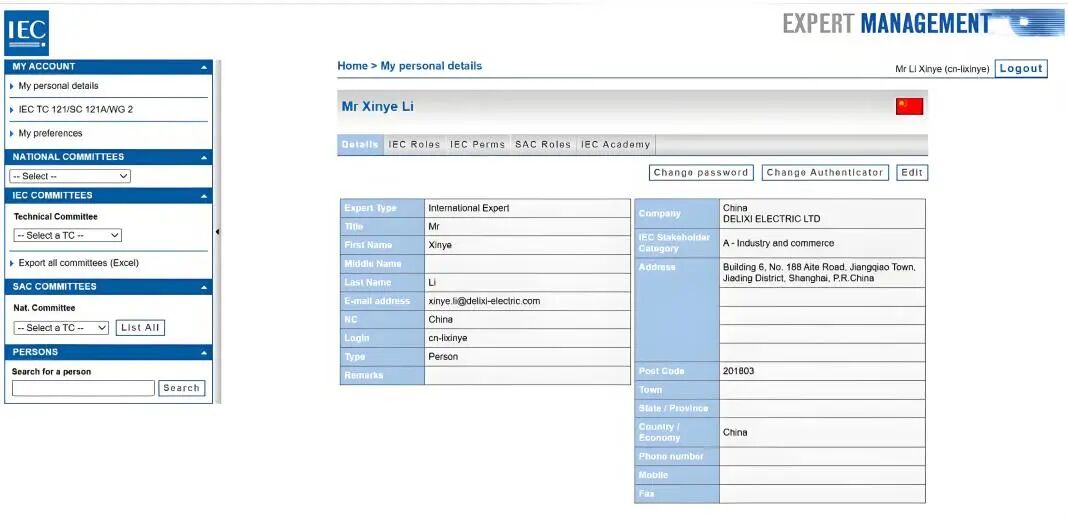The image size is (1068, 519).
Task: Open My preferences link
Action: pos(50,133)
